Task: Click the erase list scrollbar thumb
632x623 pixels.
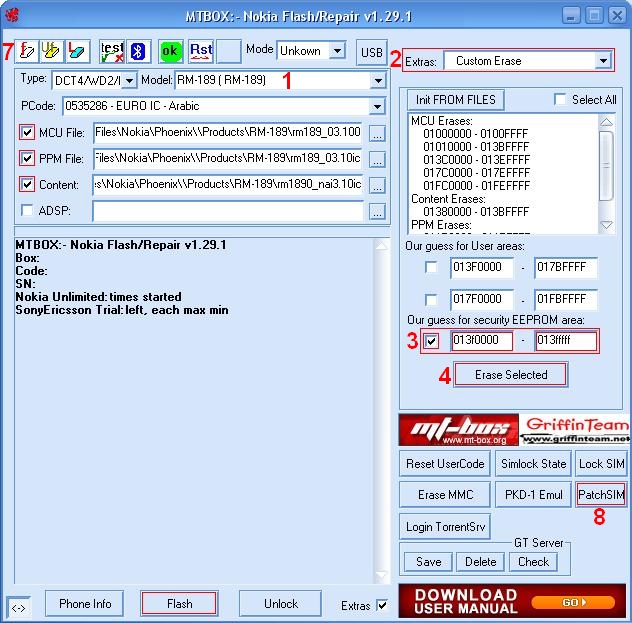Action: tap(606, 165)
